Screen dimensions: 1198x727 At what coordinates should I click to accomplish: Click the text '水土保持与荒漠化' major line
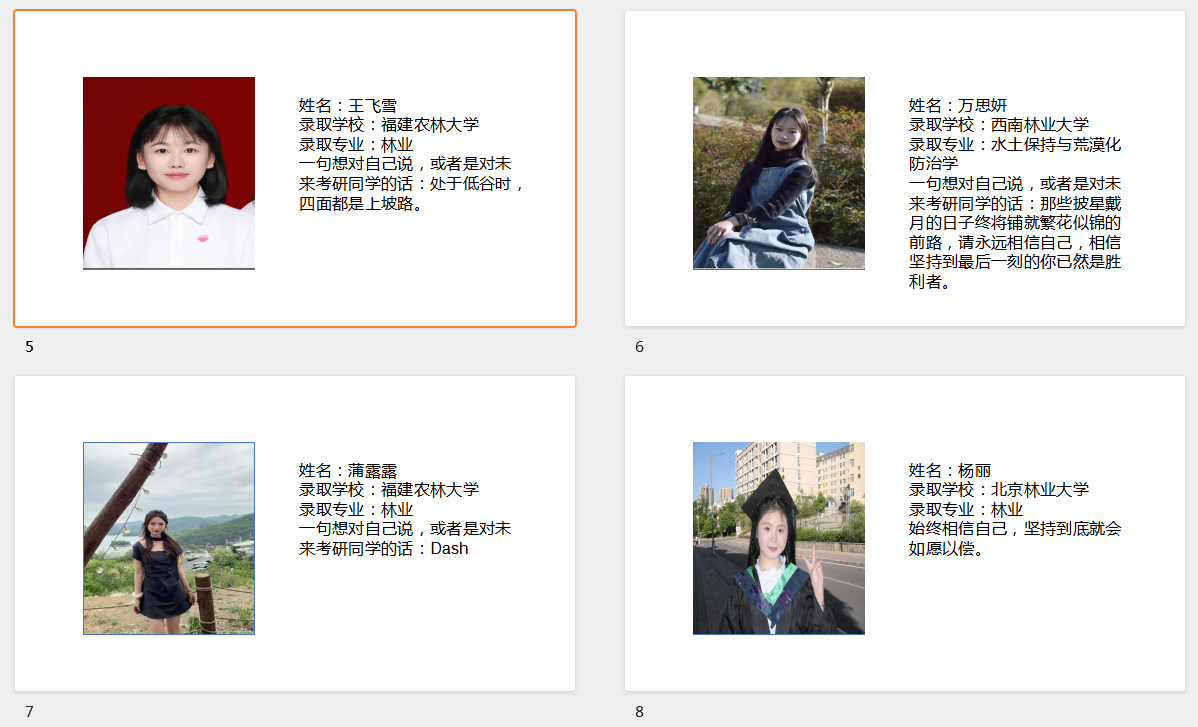[x=1056, y=144]
